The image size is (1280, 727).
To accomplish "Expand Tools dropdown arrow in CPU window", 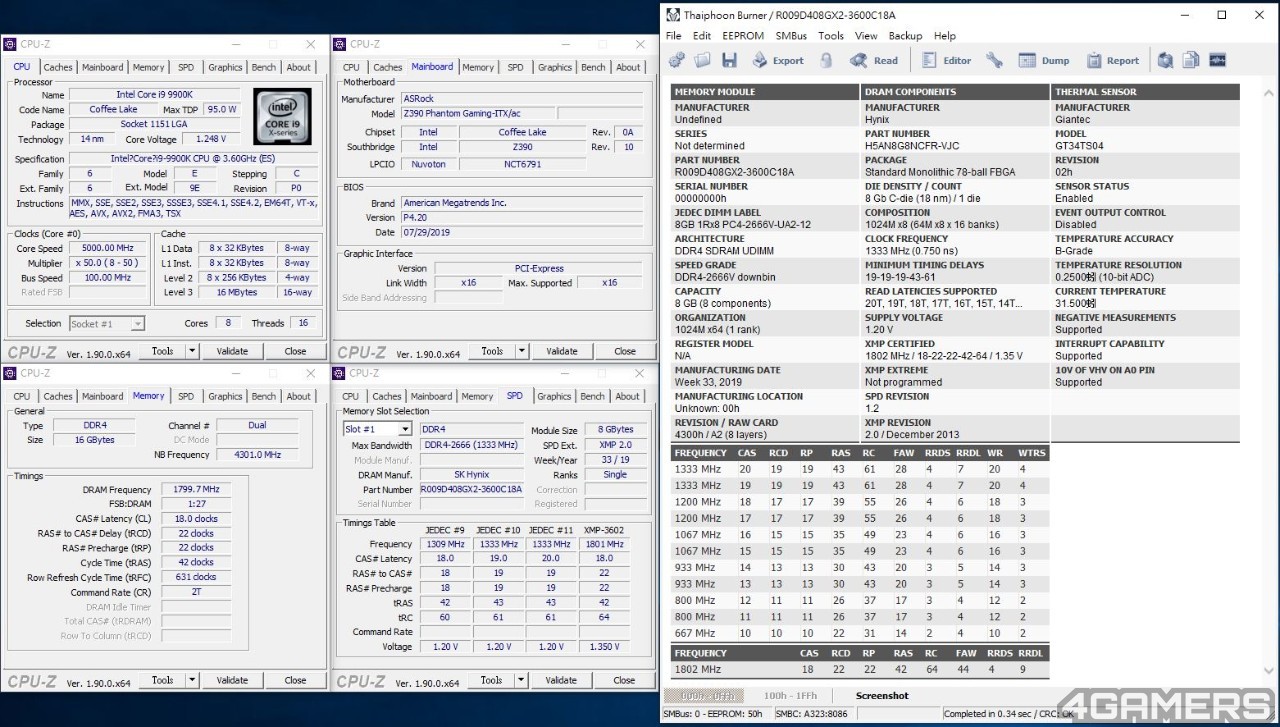I will point(192,351).
